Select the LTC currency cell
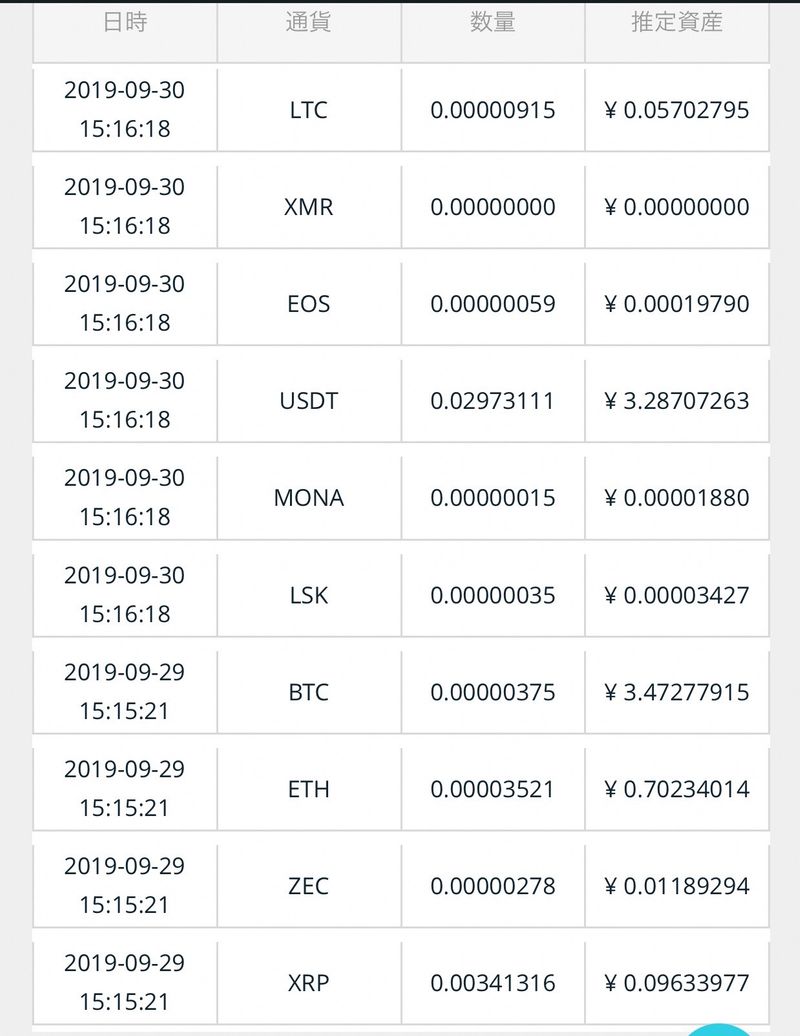 click(308, 110)
